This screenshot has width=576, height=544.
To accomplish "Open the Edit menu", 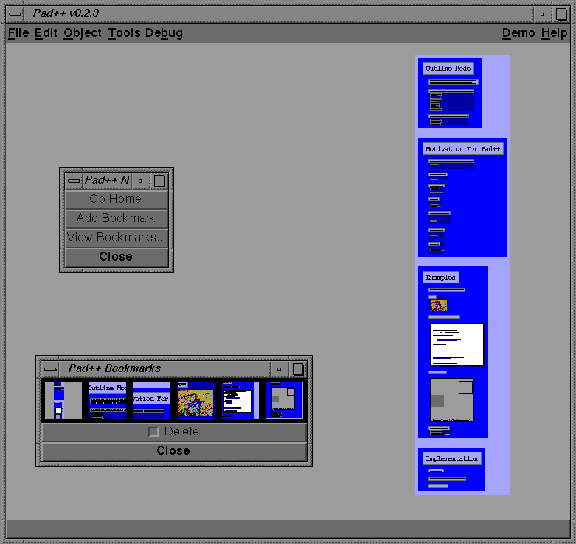I will [46, 33].
